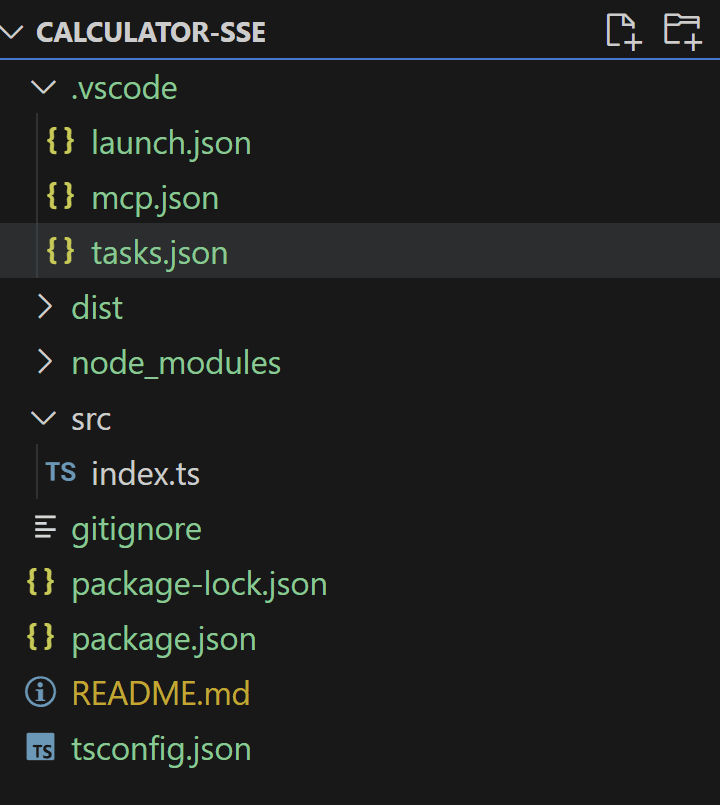Click the New Folder icon
The height and width of the screenshot is (805, 720).
(683, 32)
